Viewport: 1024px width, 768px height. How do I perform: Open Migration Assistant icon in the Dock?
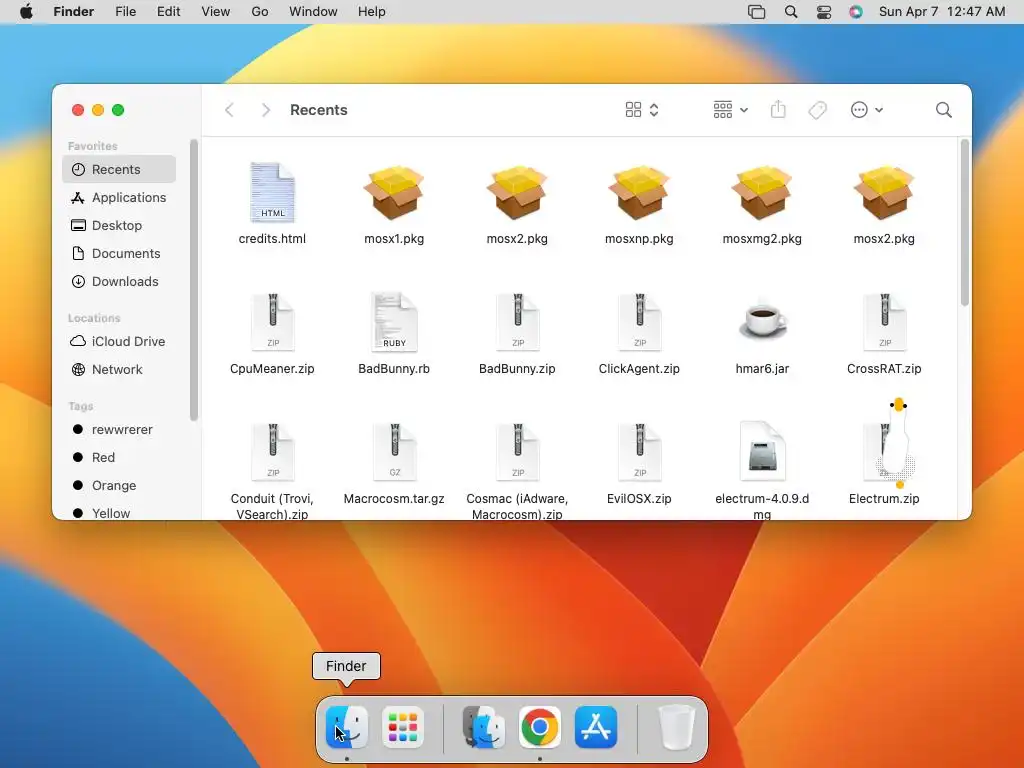click(483, 727)
